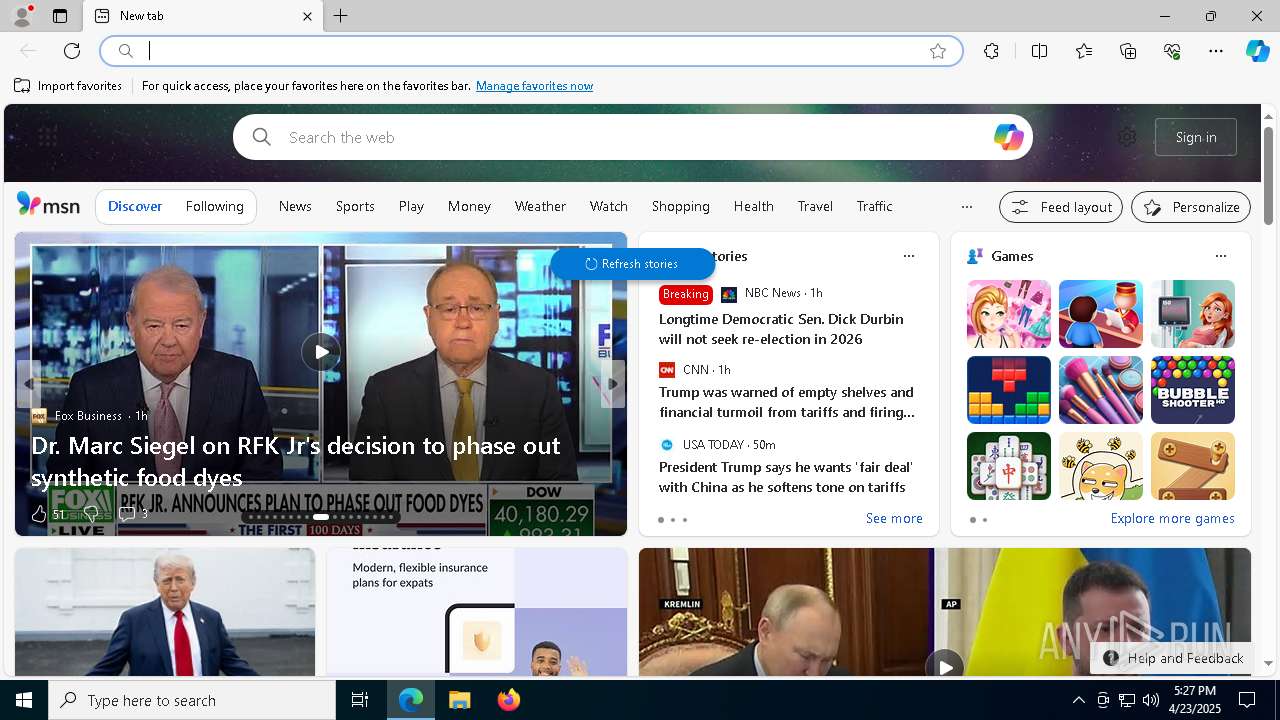Open Windows Start menu
1280x720 pixels.
click(24, 700)
